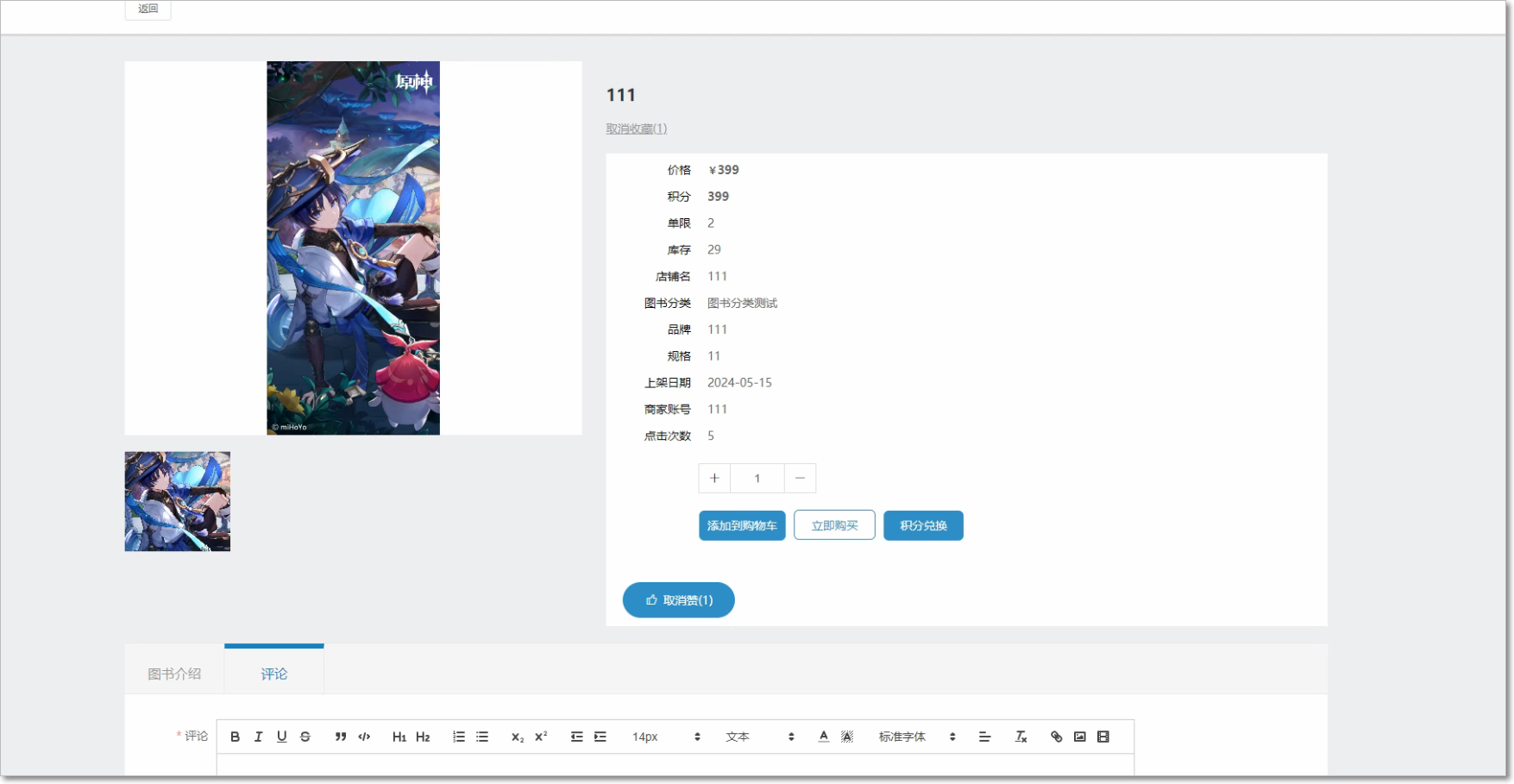Select the small product thumbnail image
Viewport: 1514px width, 784px height.
coord(178,501)
